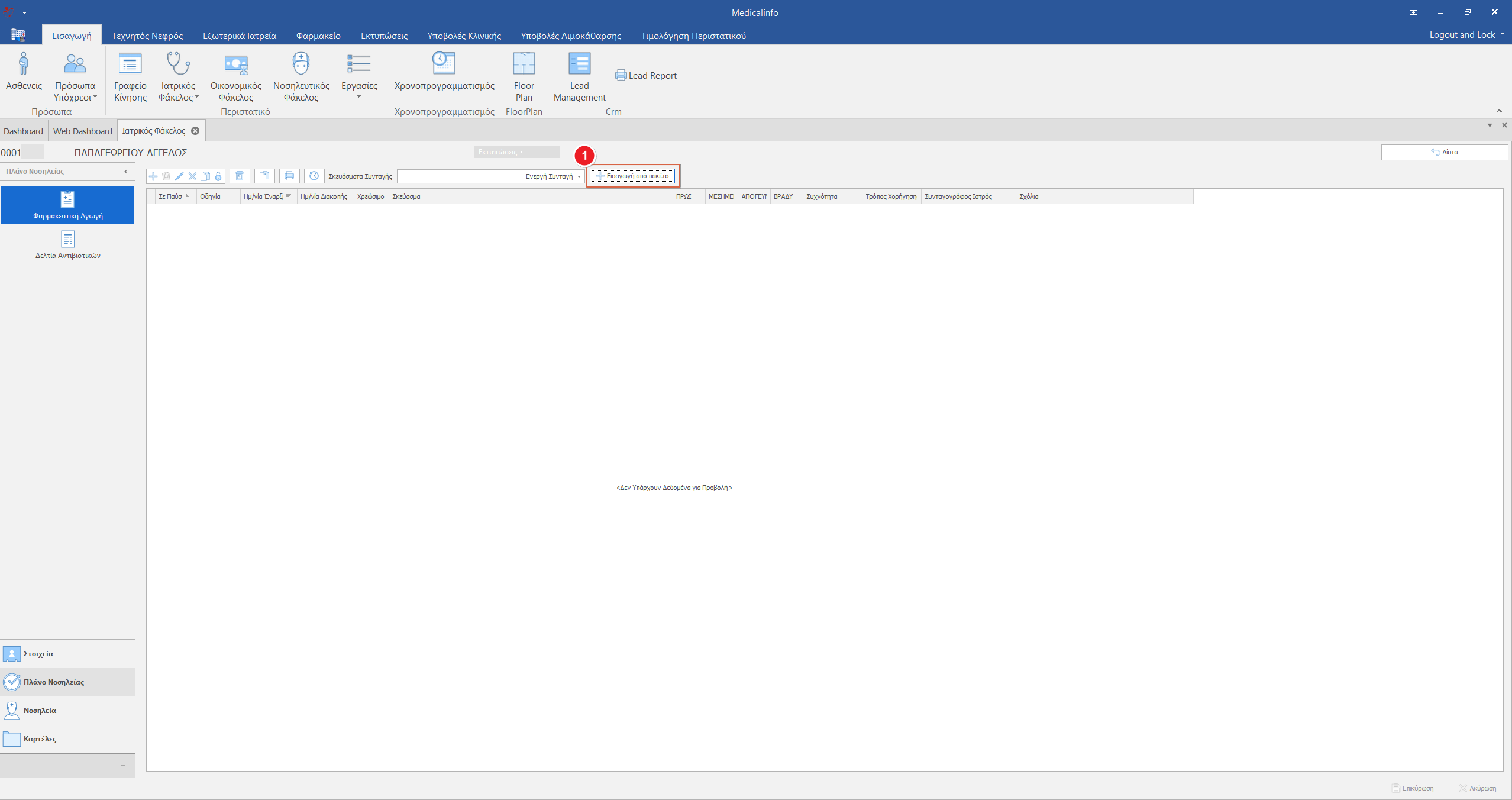Collapse the Πλάνο Νοσηλείας side panel
The image size is (1512, 800).
(125, 172)
